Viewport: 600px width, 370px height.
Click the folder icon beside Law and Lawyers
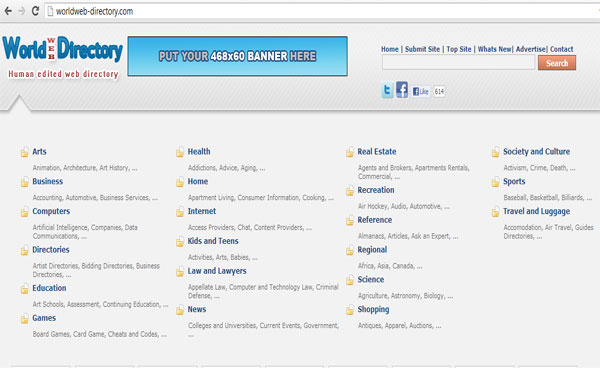pos(180,272)
